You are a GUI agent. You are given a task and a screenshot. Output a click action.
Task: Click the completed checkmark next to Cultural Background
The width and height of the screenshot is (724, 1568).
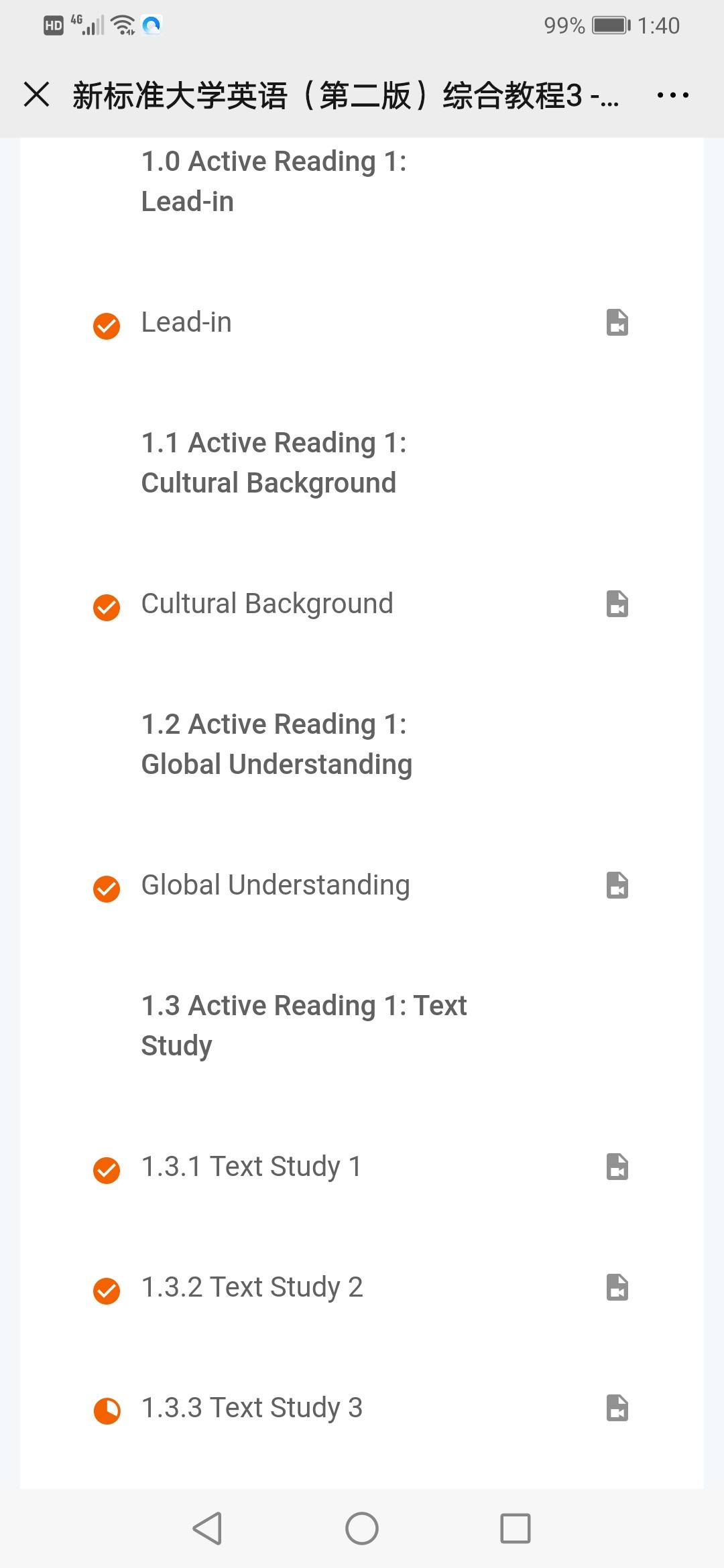point(107,608)
